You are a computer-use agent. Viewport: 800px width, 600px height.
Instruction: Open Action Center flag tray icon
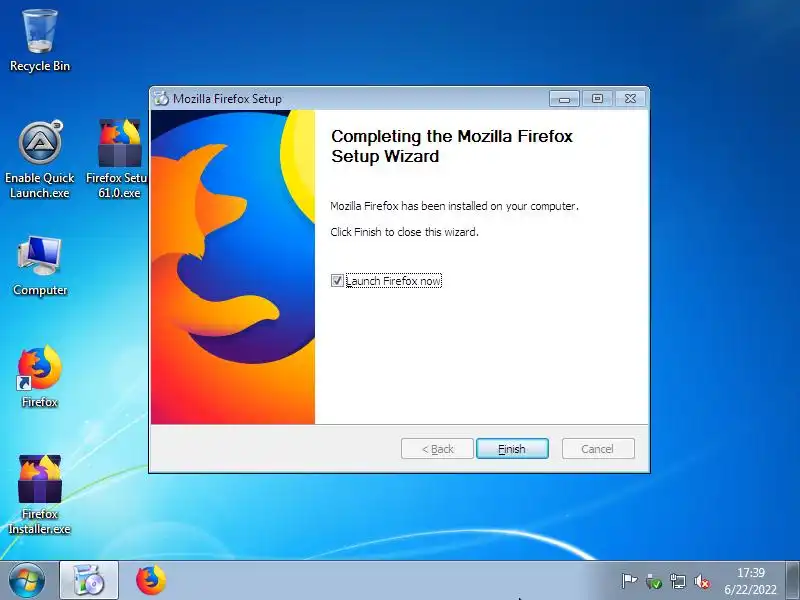pos(629,581)
